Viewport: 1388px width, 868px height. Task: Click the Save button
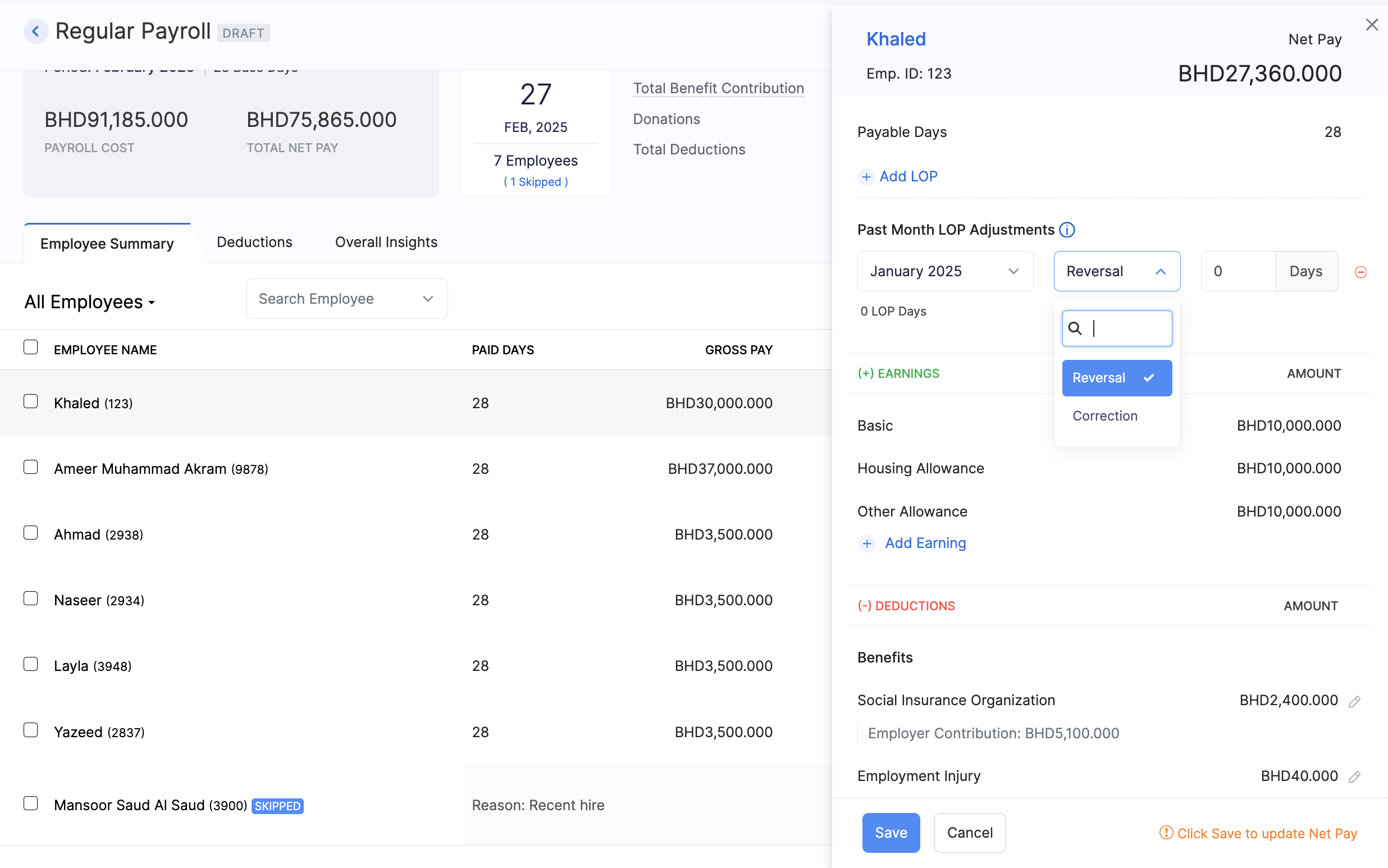(x=891, y=833)
